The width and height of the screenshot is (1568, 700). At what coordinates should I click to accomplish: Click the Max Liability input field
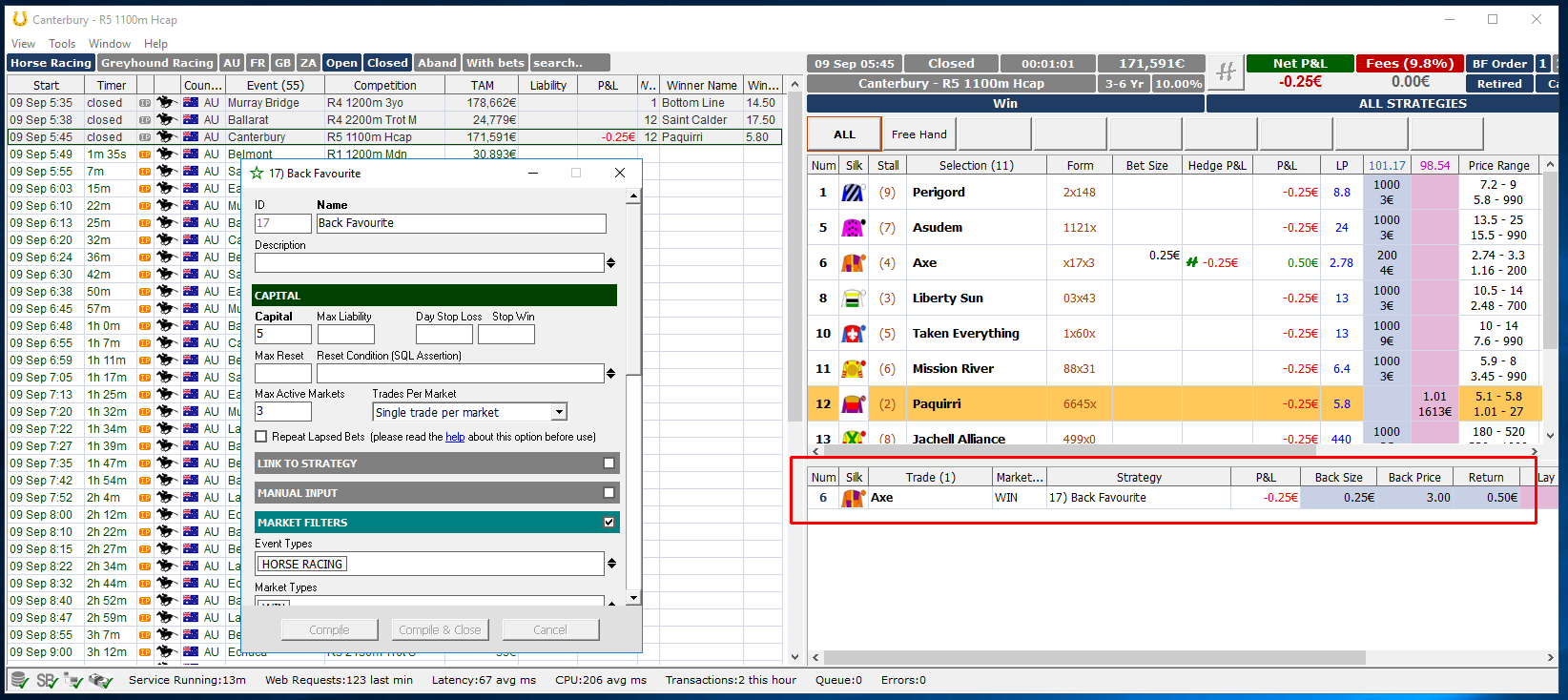click(x=346, y=334)
